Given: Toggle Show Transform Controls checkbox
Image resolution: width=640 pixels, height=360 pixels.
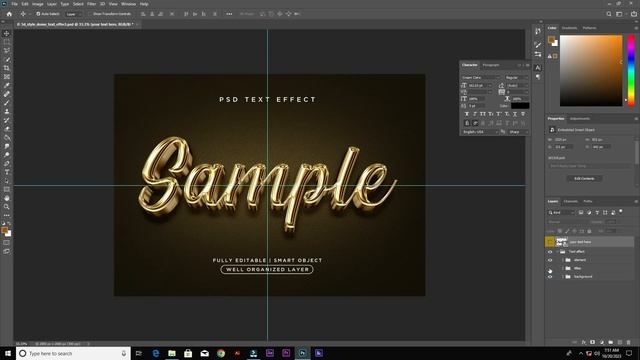Looking at the screenshot, I should [x=91, y=14].
